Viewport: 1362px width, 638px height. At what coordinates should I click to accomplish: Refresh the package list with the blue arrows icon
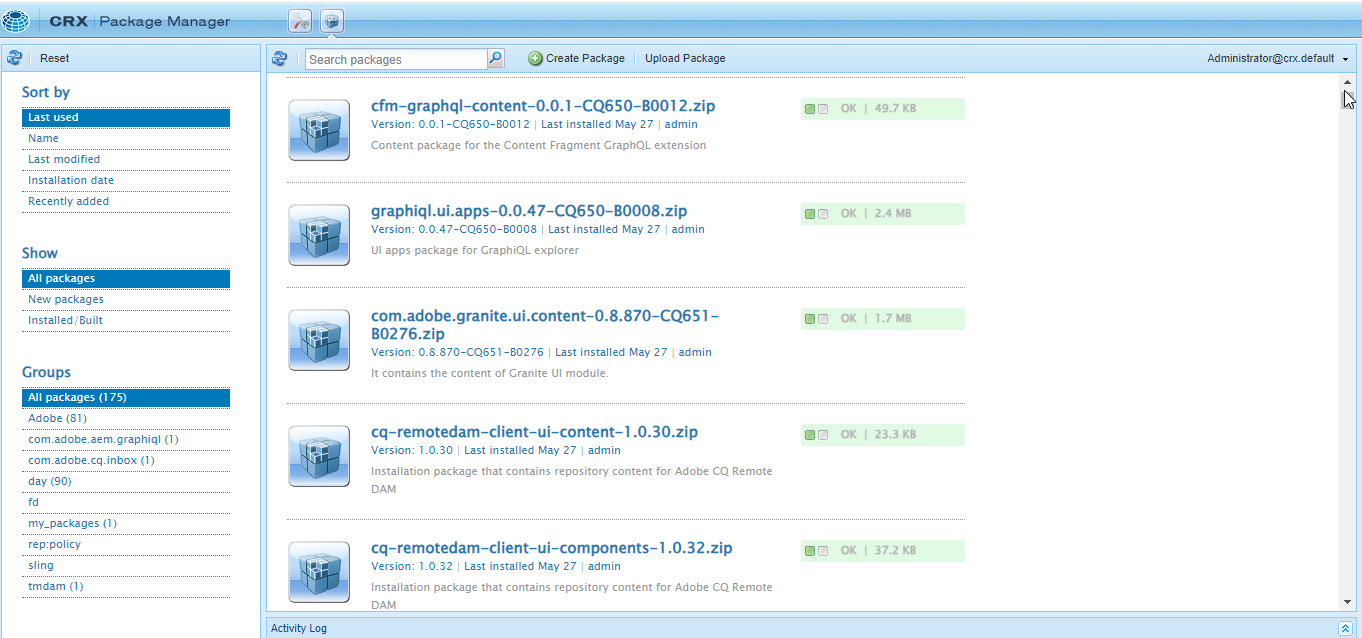280,58
